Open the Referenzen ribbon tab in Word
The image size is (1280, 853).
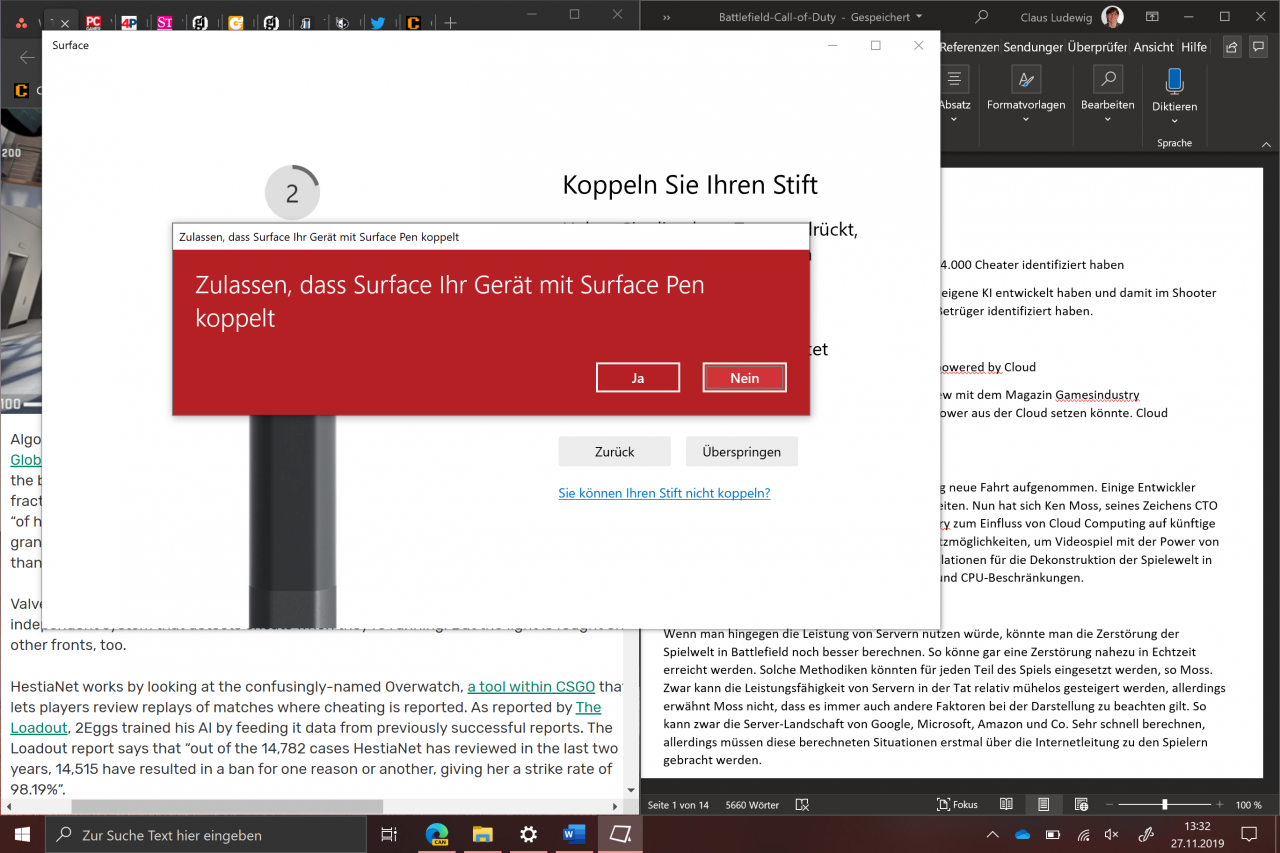(969, 47)
